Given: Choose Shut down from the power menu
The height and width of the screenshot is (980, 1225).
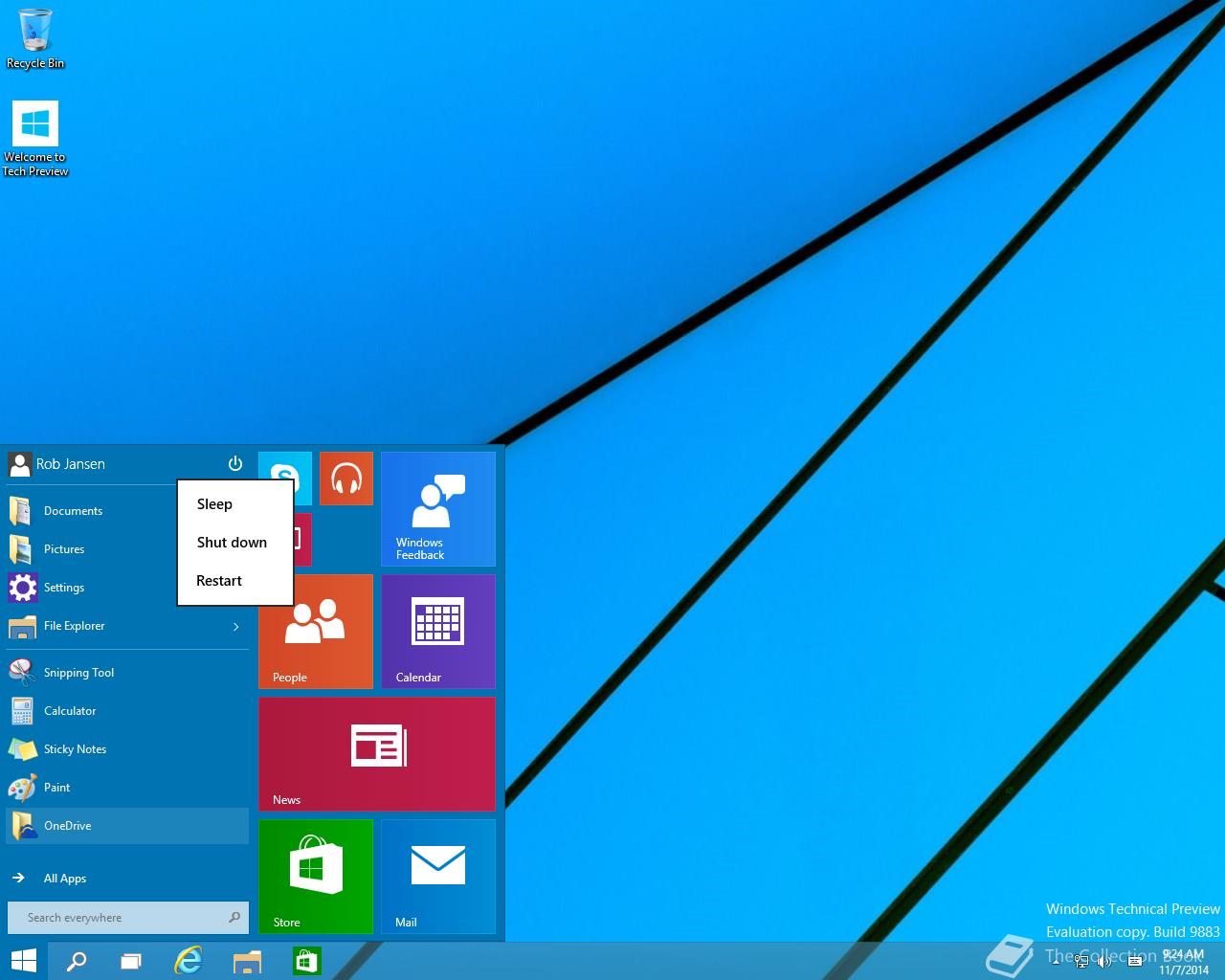Looking at the screenshot, I should pos(235,543).
